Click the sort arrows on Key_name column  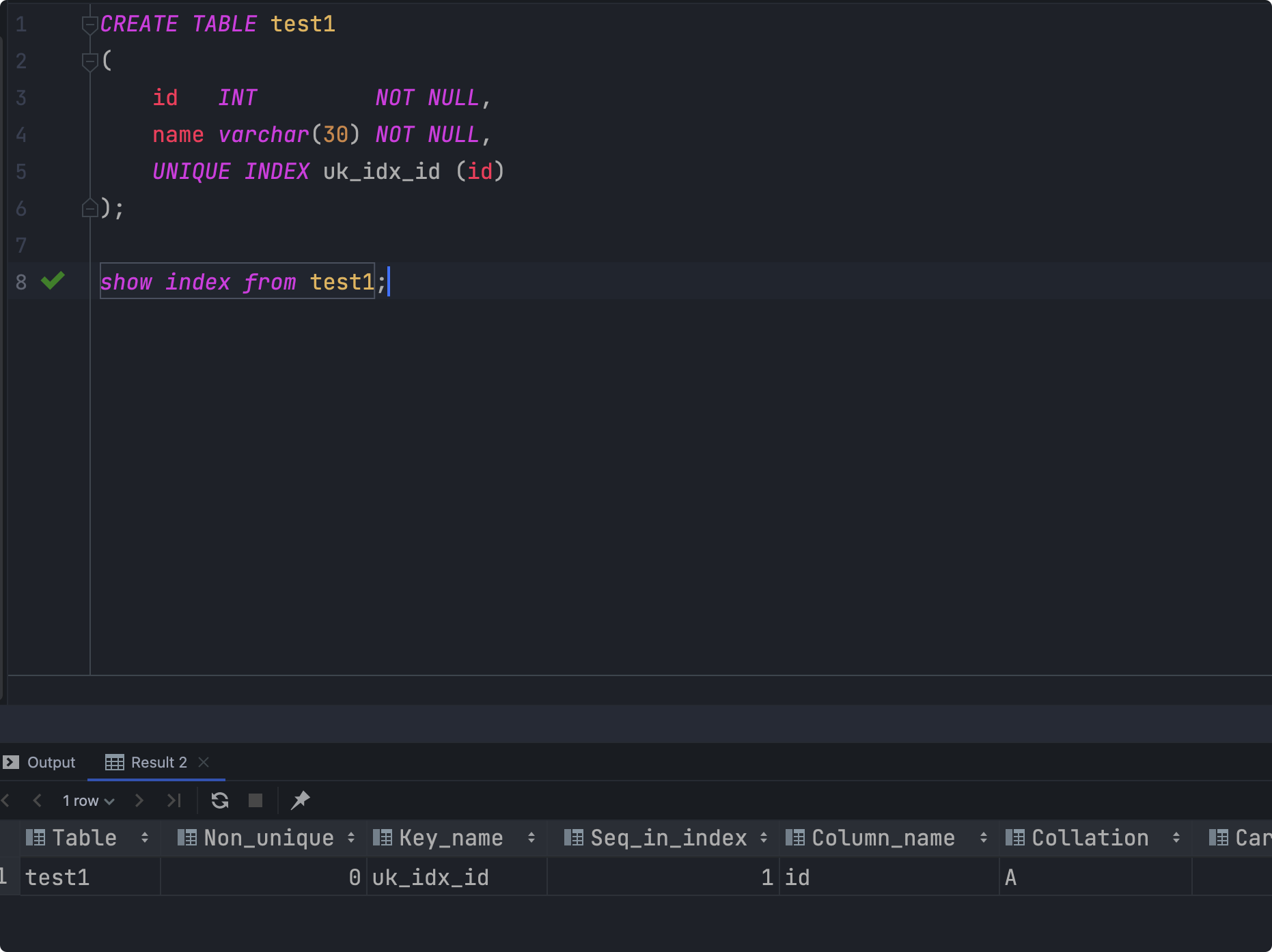click(531, 838)
